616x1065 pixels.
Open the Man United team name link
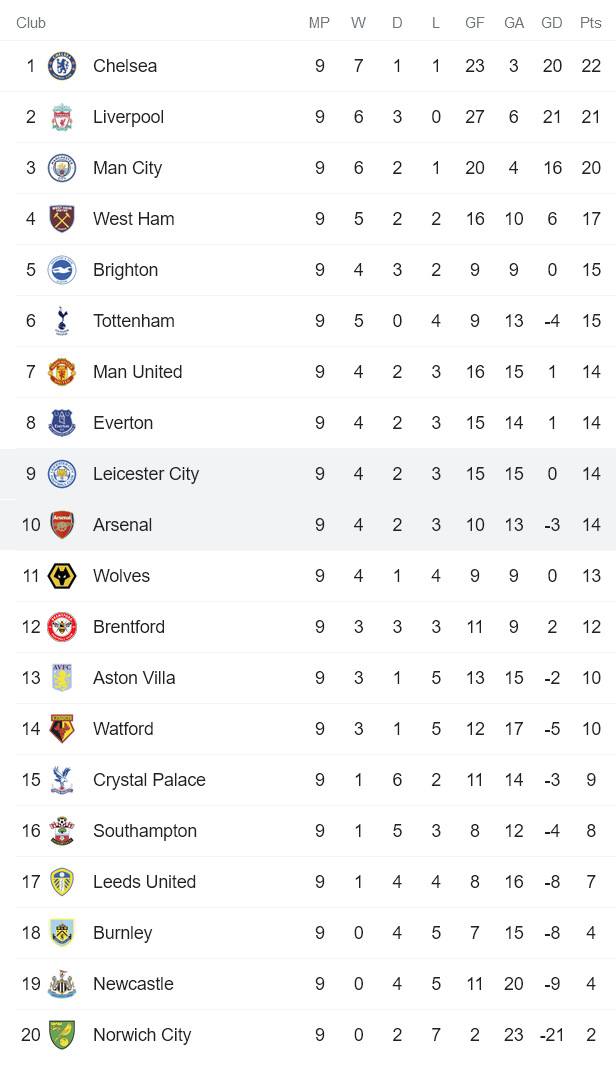137,372
